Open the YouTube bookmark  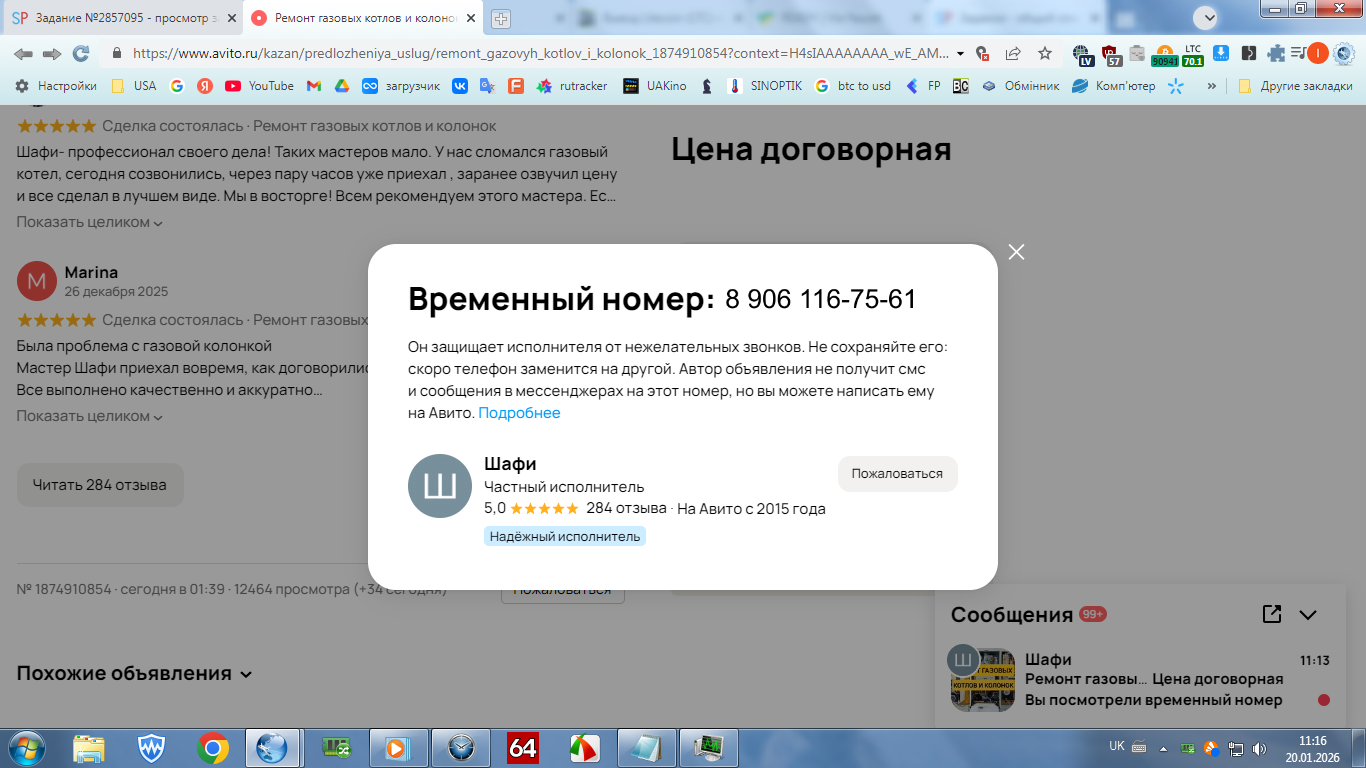coord(260,86)
